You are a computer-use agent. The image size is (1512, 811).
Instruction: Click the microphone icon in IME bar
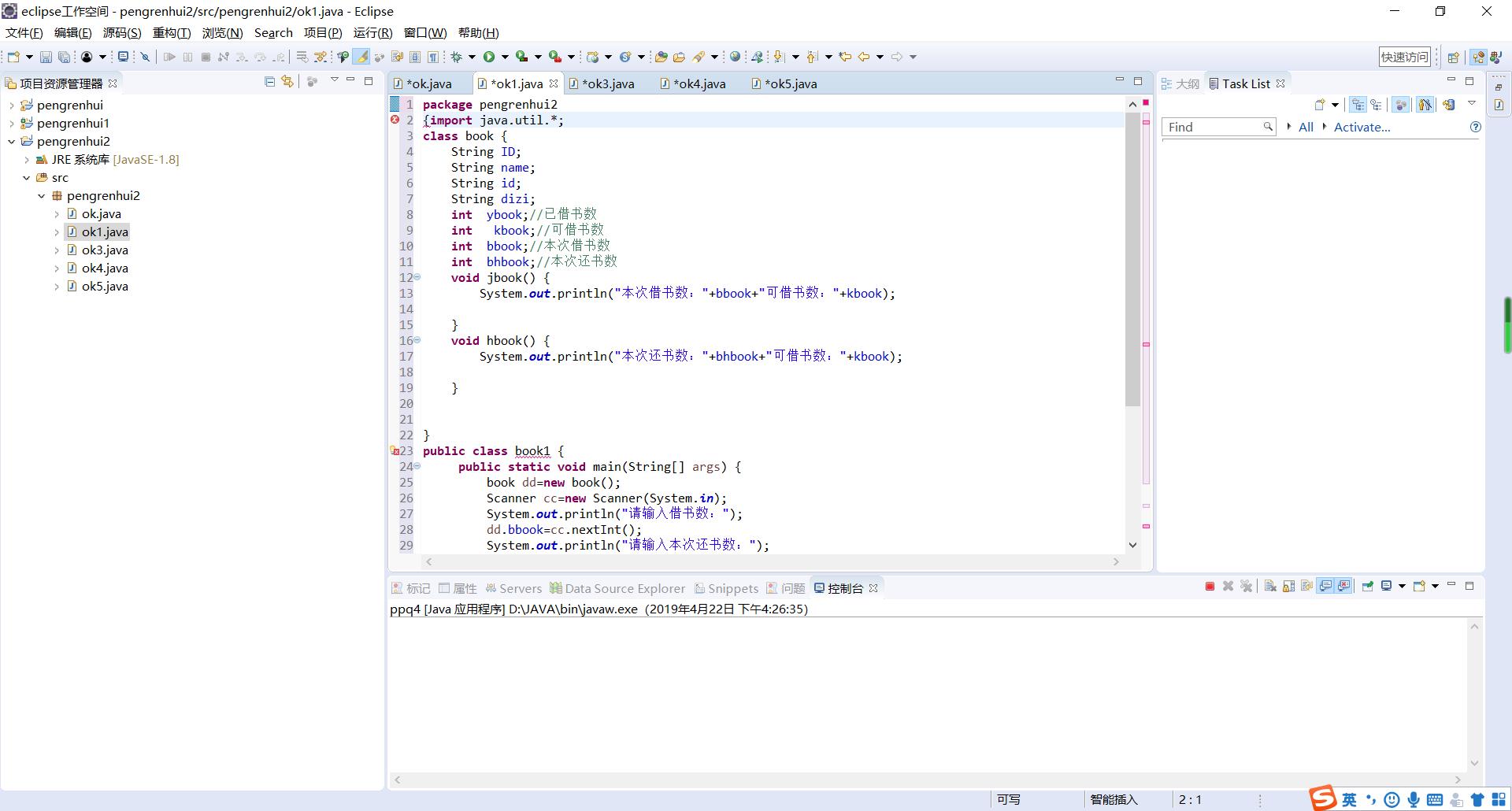(x=1414, y=800)
